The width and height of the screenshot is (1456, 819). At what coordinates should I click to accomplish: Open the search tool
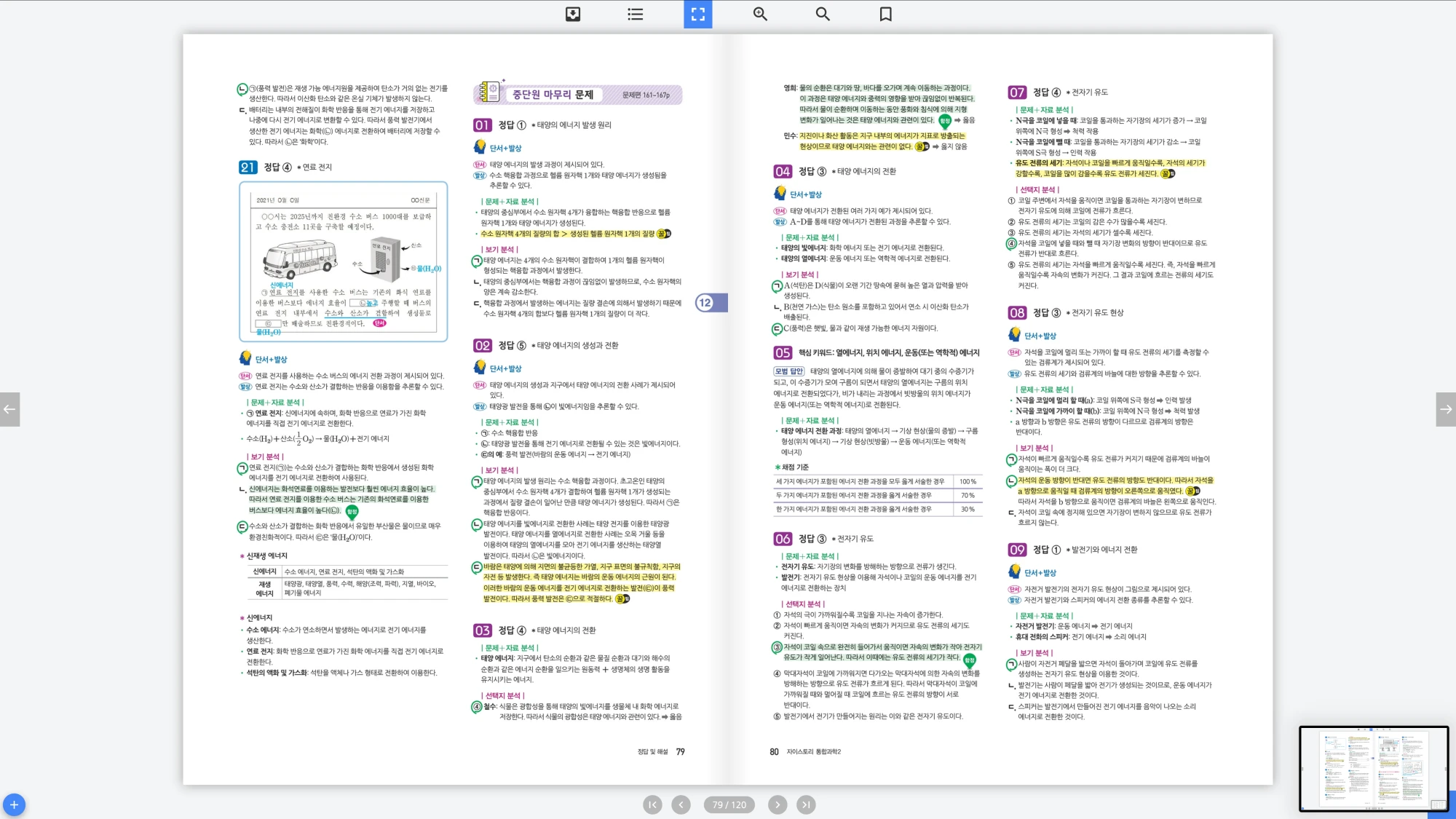coord(823,14)
